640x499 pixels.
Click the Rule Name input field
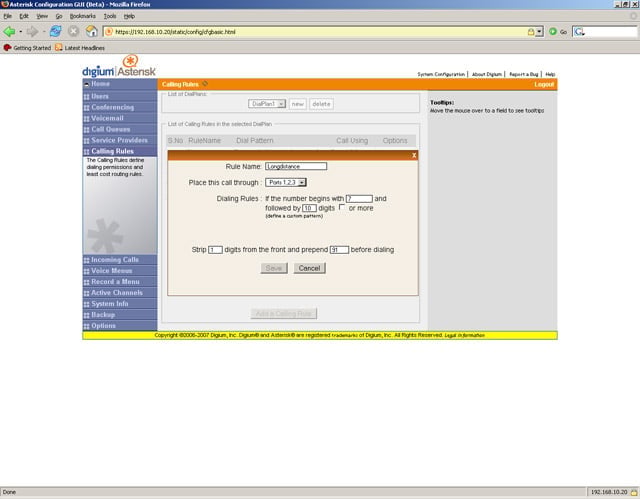pyautogui.click(x=296, y=166)
